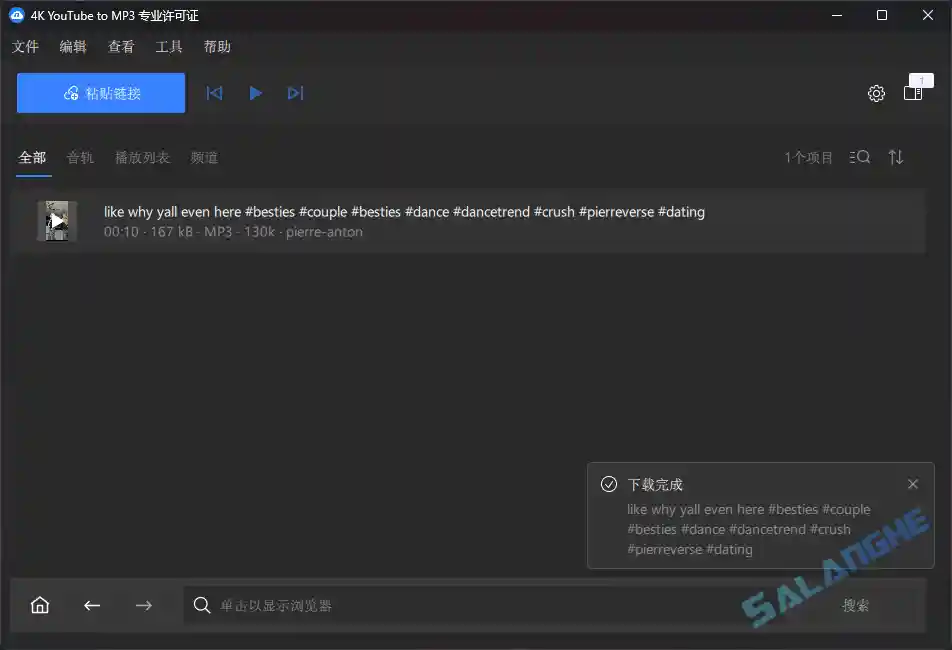Open the 帮助 menu
This screenshot has width=952, height=650.
click(217, 46)
